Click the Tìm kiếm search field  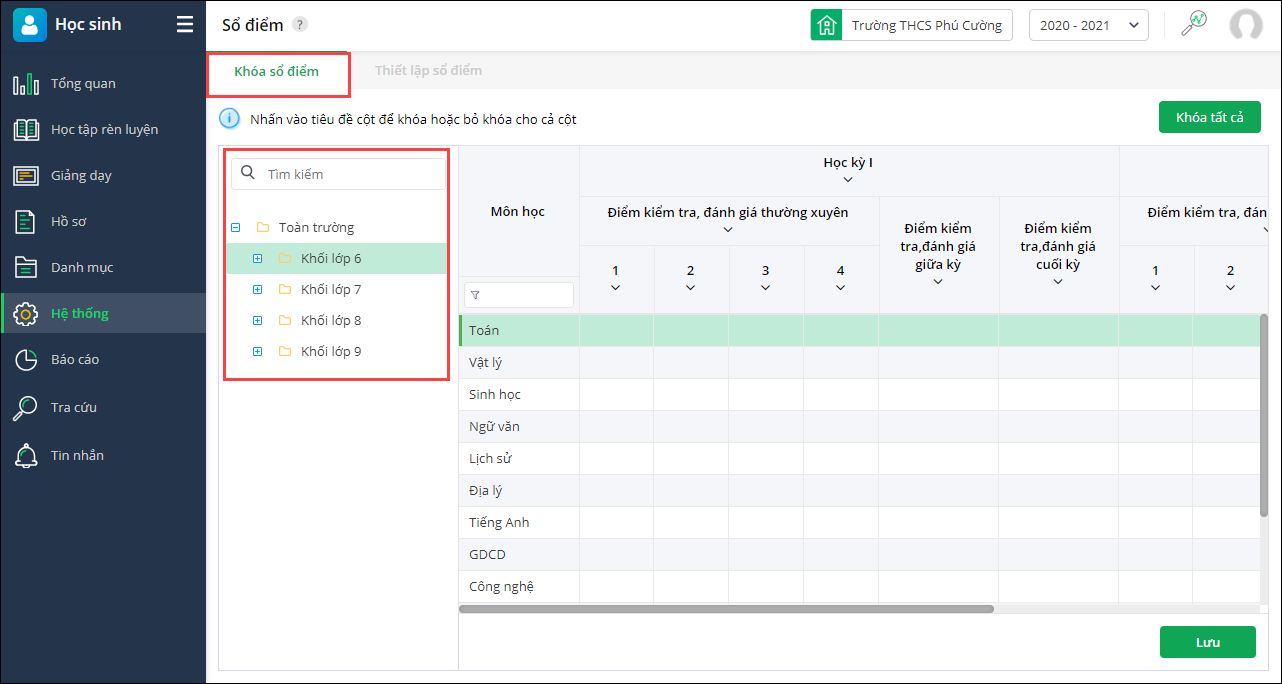(338, 174)
